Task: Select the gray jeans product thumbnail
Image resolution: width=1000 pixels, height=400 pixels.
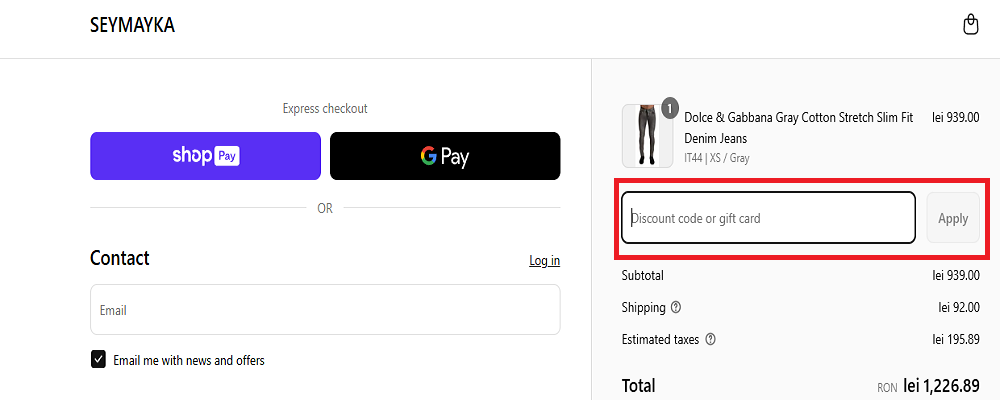Action: click(x=647, y=137)
